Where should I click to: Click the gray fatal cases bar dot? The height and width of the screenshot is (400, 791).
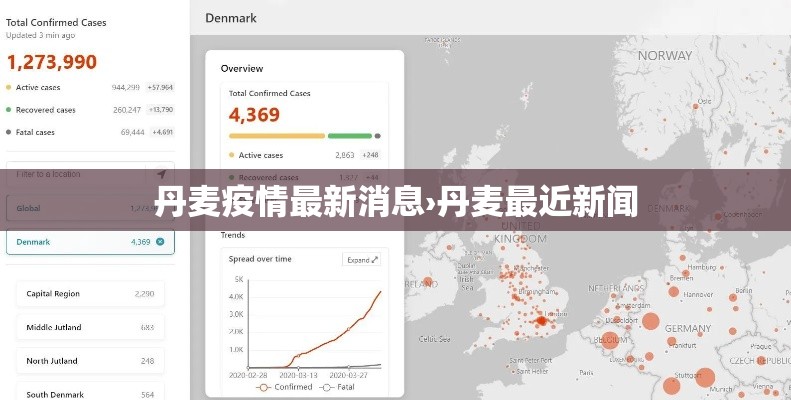tap(378, 136)
